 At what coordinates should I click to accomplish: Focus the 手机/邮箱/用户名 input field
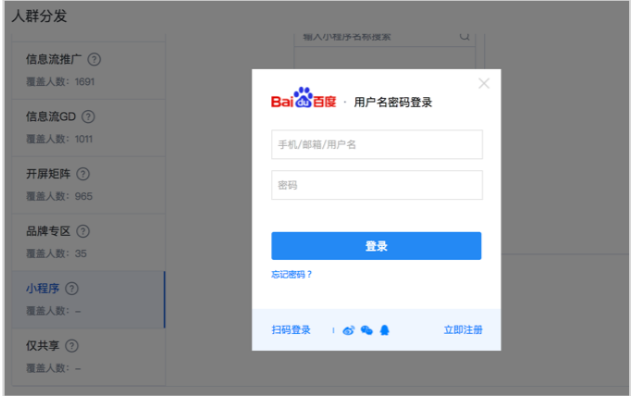pyautogui.click(x=376, y=144)
